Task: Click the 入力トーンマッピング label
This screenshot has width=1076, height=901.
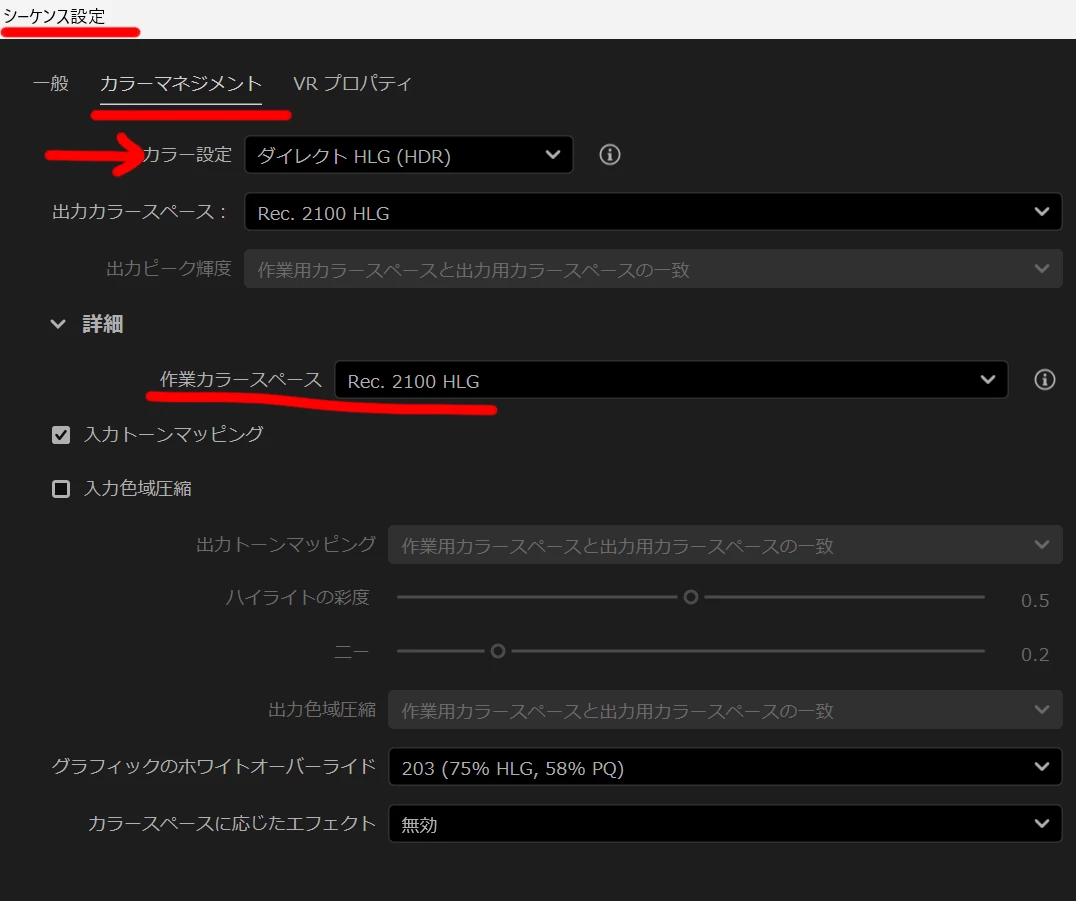Action: pyautogui.click(x=174, y=434)
